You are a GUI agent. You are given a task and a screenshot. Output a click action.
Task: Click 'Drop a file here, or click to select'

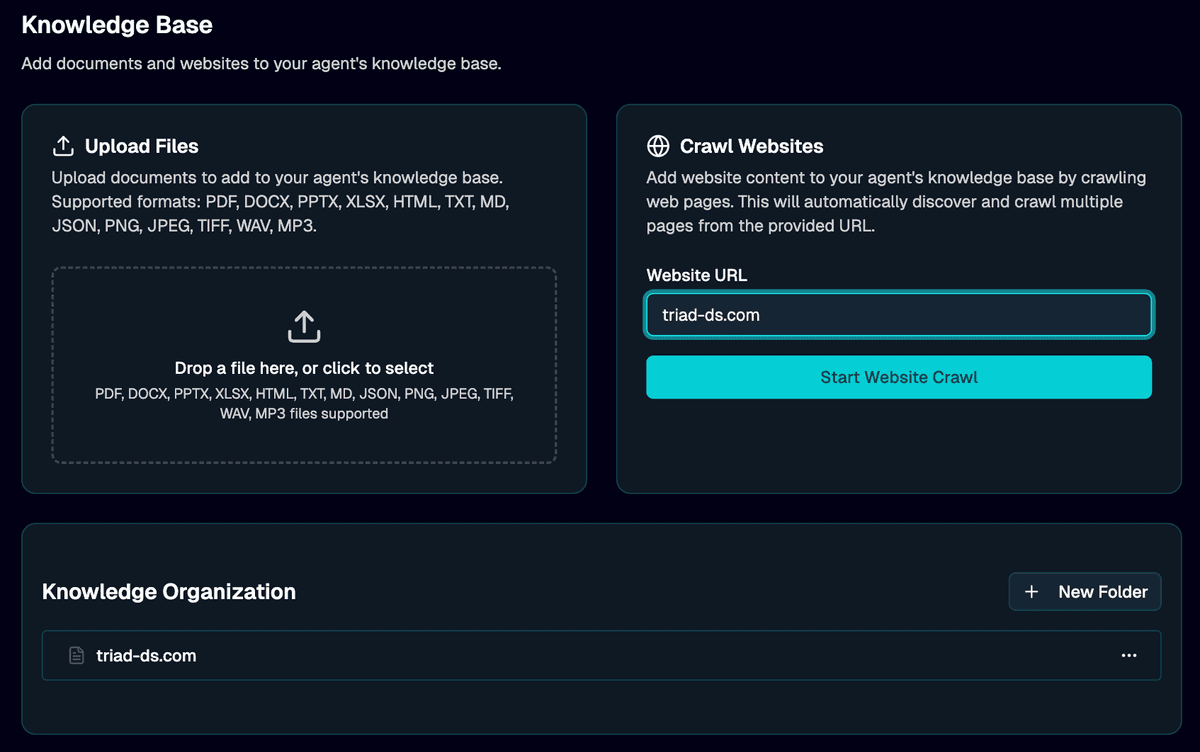(x=304, y=368)
